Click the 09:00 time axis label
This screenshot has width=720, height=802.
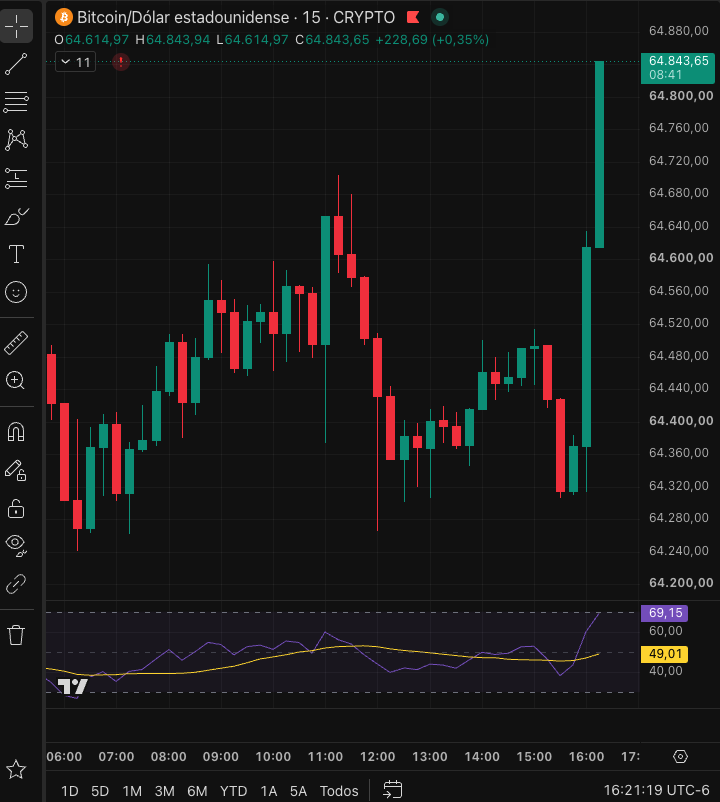pos(220,756)
